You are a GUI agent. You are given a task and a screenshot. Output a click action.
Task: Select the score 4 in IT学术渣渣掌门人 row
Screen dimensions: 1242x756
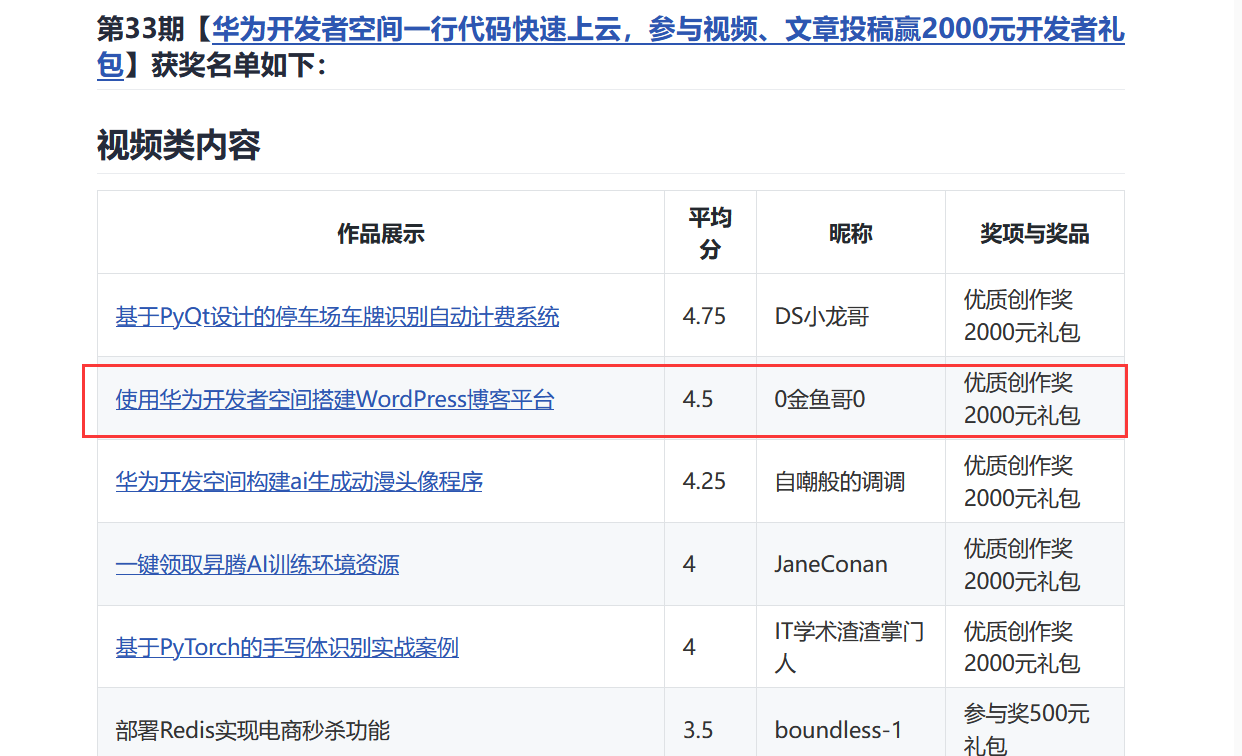click(689, 647)
